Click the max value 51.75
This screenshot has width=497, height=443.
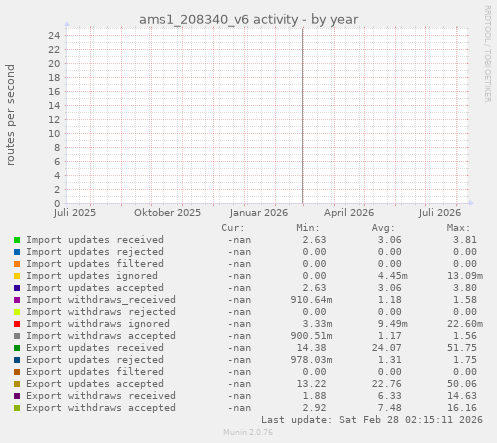click(462, 348)
